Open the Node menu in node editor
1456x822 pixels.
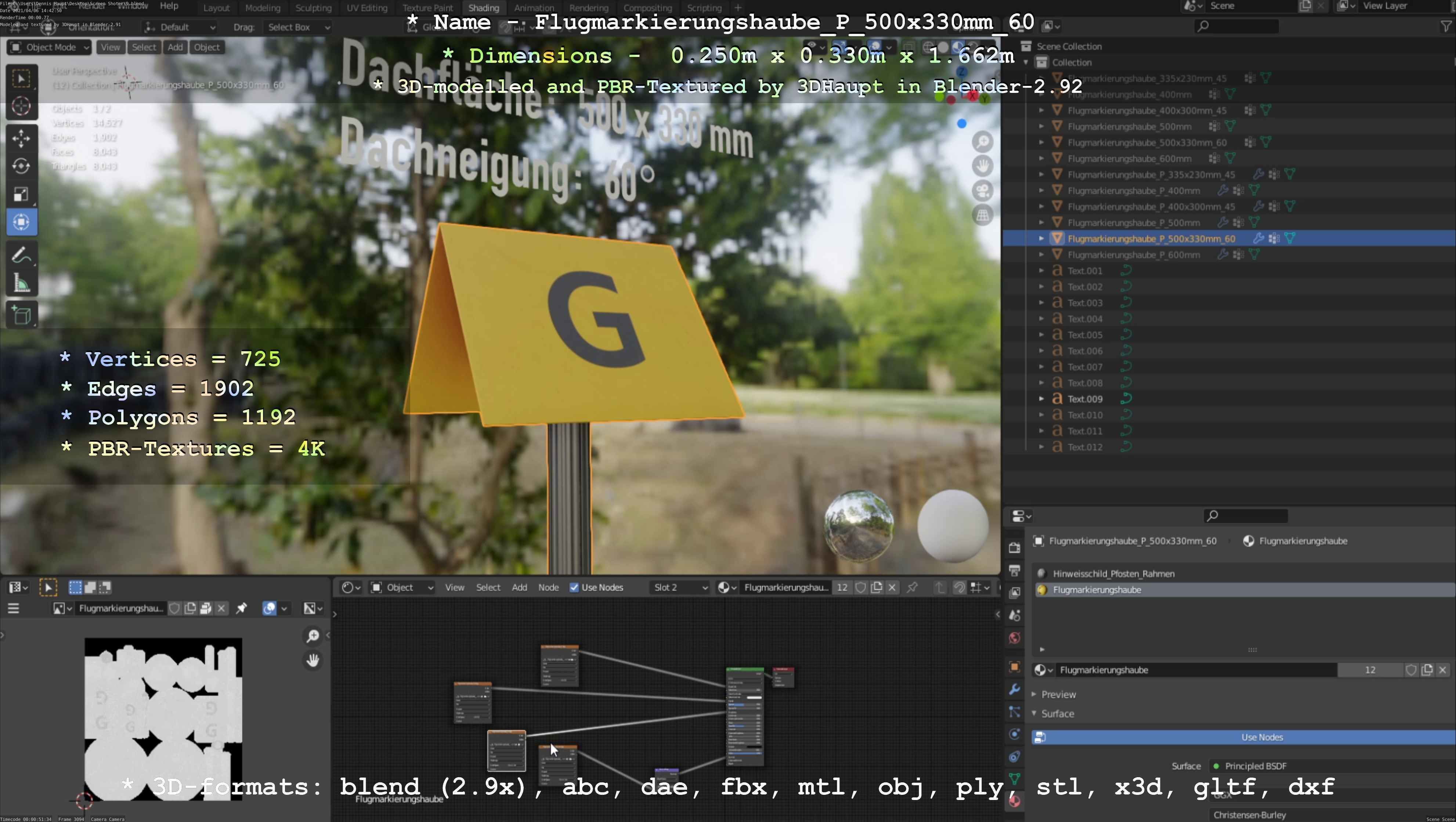pyautogui.click(x=548, y=587)
